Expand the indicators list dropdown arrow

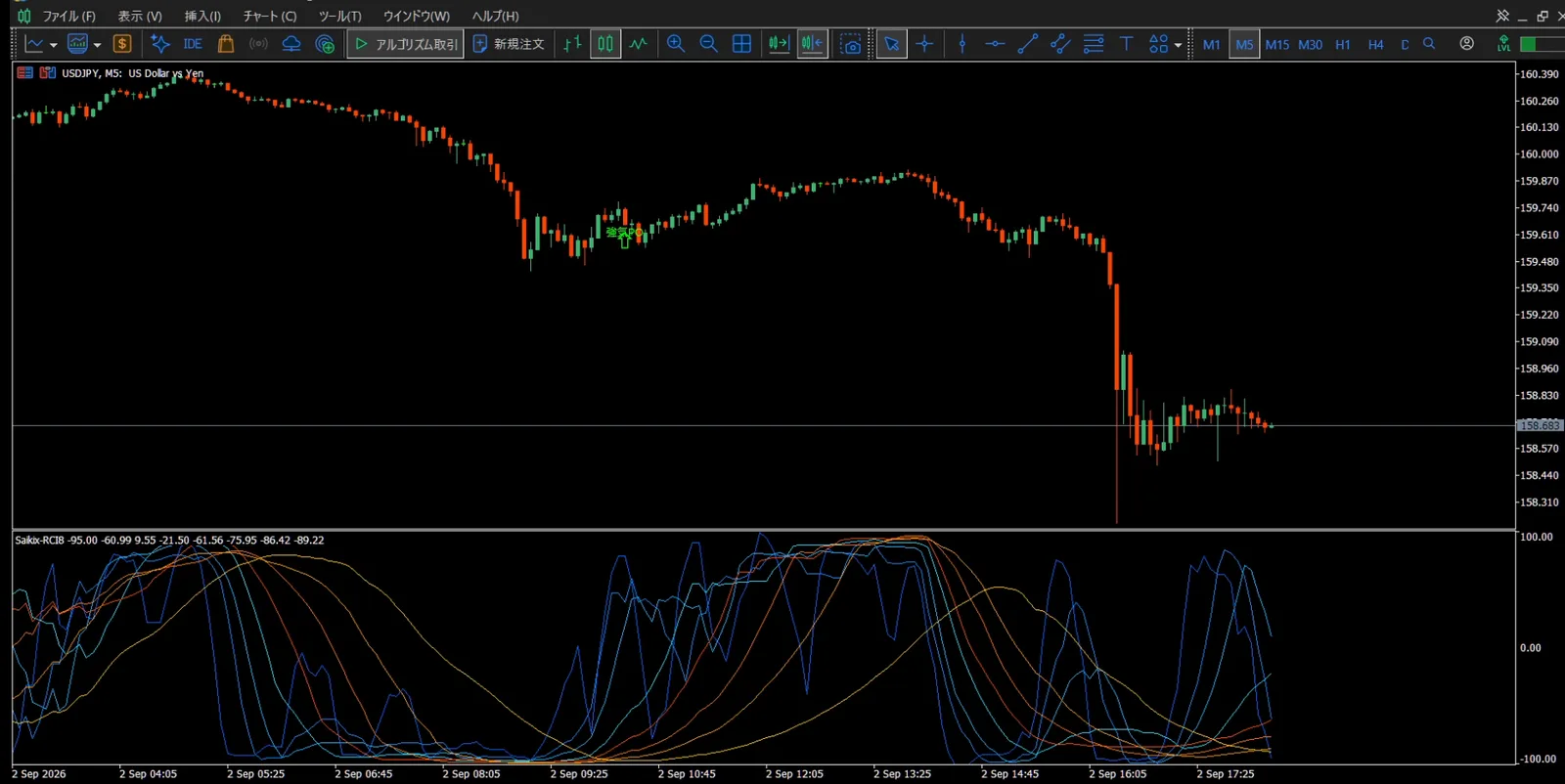[97, 45]
